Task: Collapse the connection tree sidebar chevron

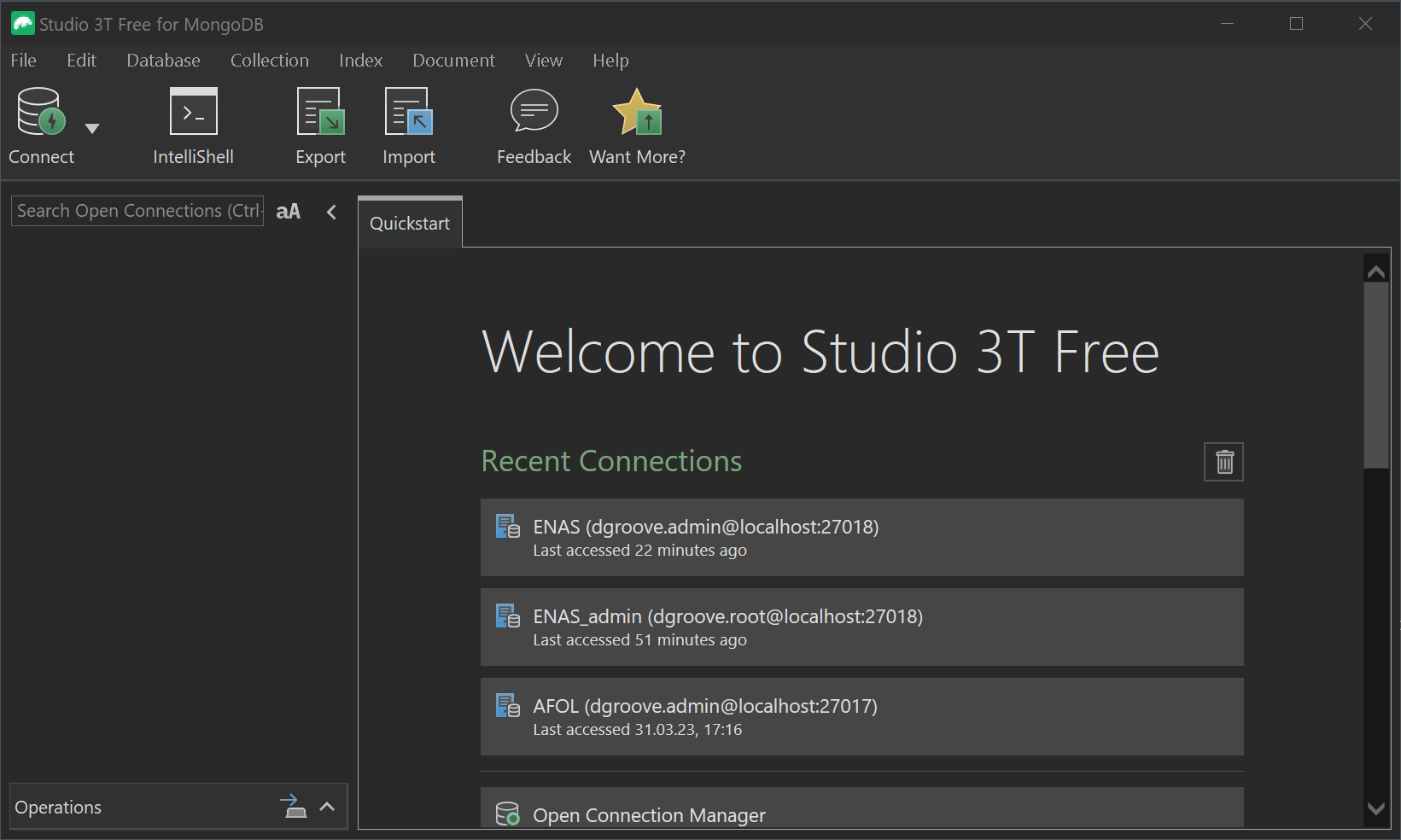Action: point(331,212)
